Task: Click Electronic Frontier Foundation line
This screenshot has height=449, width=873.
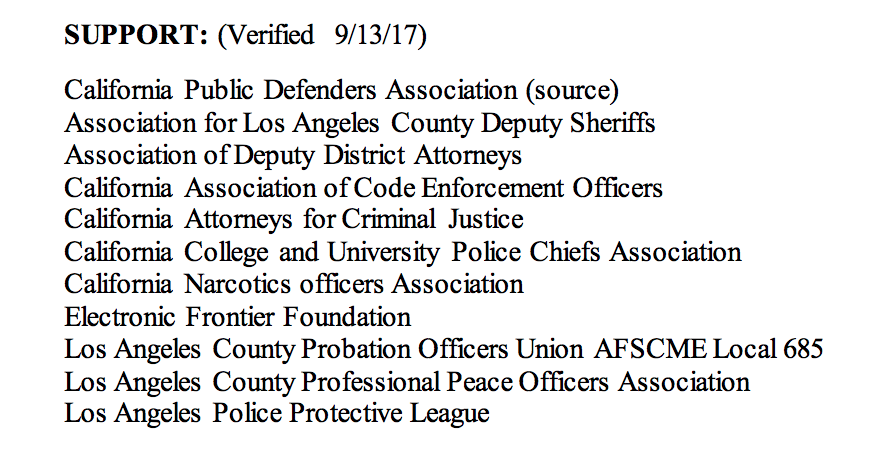Action: pyautogui.click(x=238, y=317)
